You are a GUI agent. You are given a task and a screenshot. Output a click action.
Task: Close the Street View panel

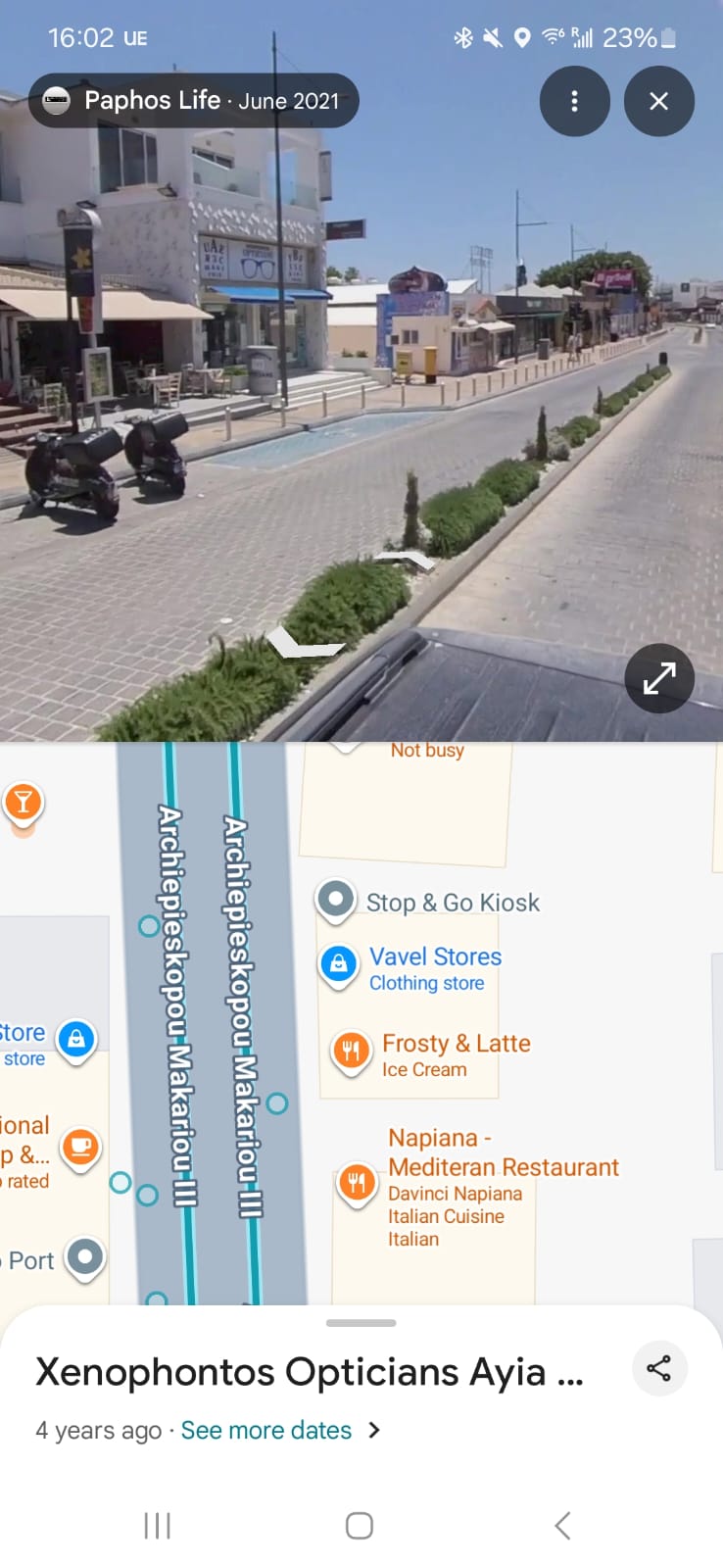pos(659,101)
